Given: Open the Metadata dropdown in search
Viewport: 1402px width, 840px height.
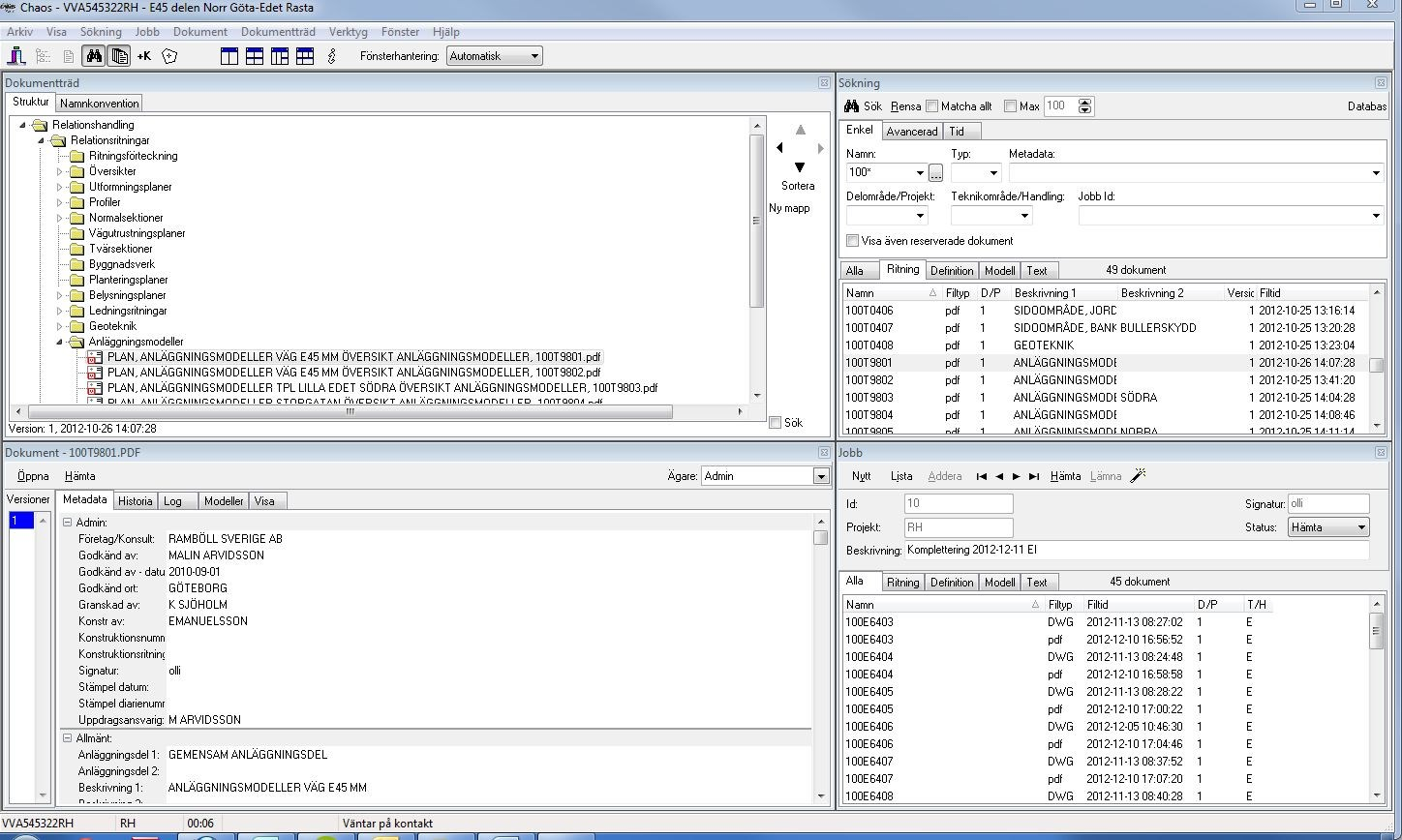Looking at the screenshot, I should tap(1376, 173).
